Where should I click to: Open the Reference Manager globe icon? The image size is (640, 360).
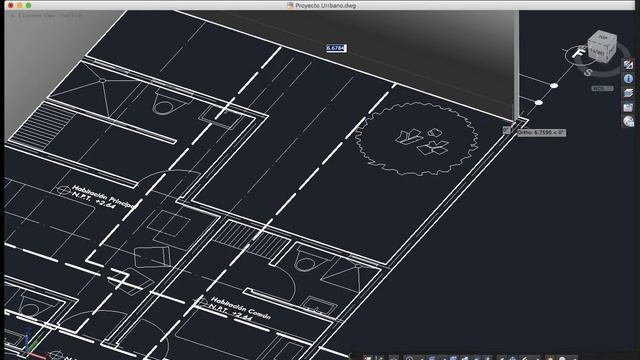(x=628, y=121)
